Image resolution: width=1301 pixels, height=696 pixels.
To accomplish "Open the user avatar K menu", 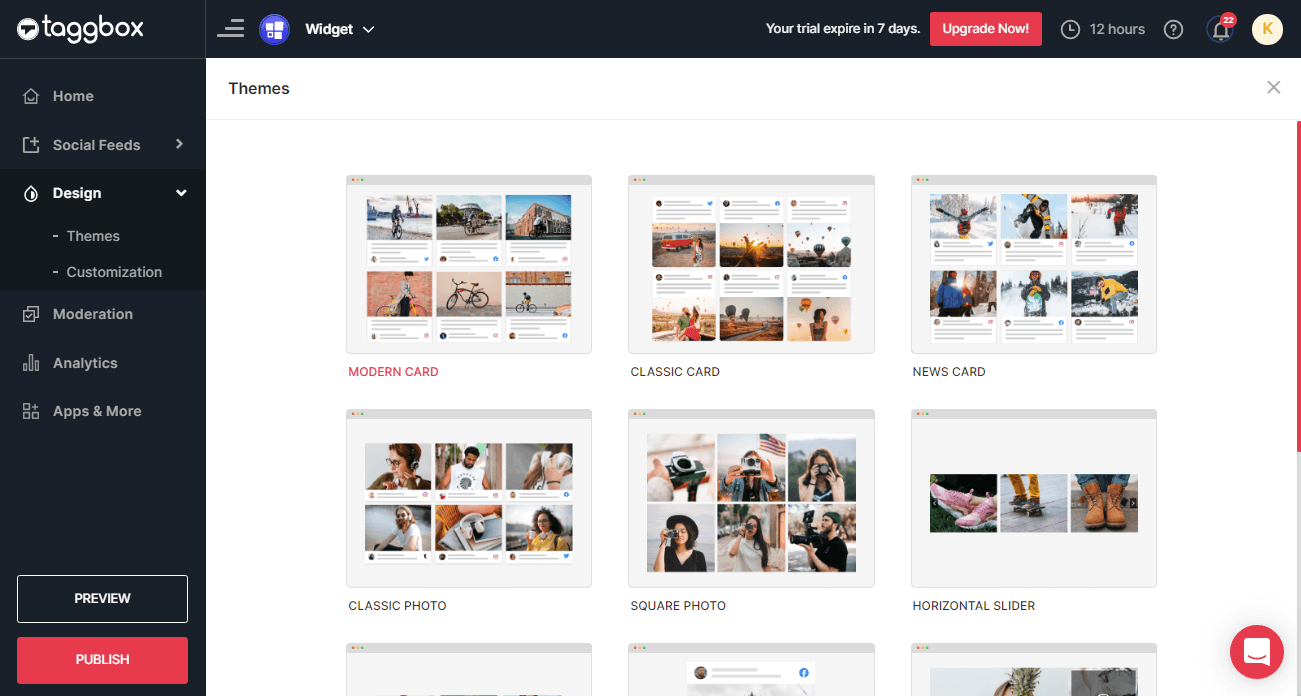I will point(1267,29).
